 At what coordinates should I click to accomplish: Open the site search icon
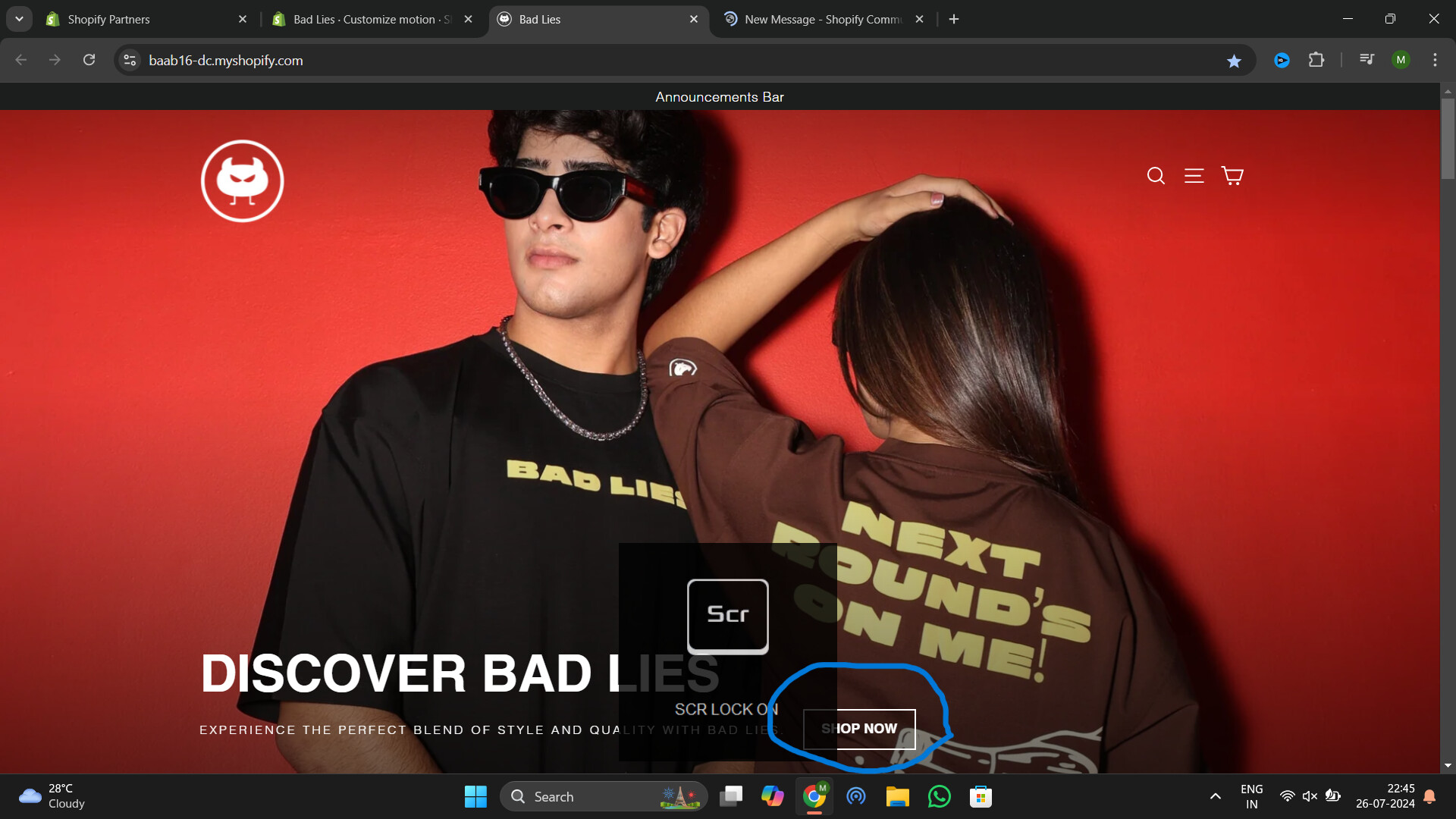[1156, 176]
